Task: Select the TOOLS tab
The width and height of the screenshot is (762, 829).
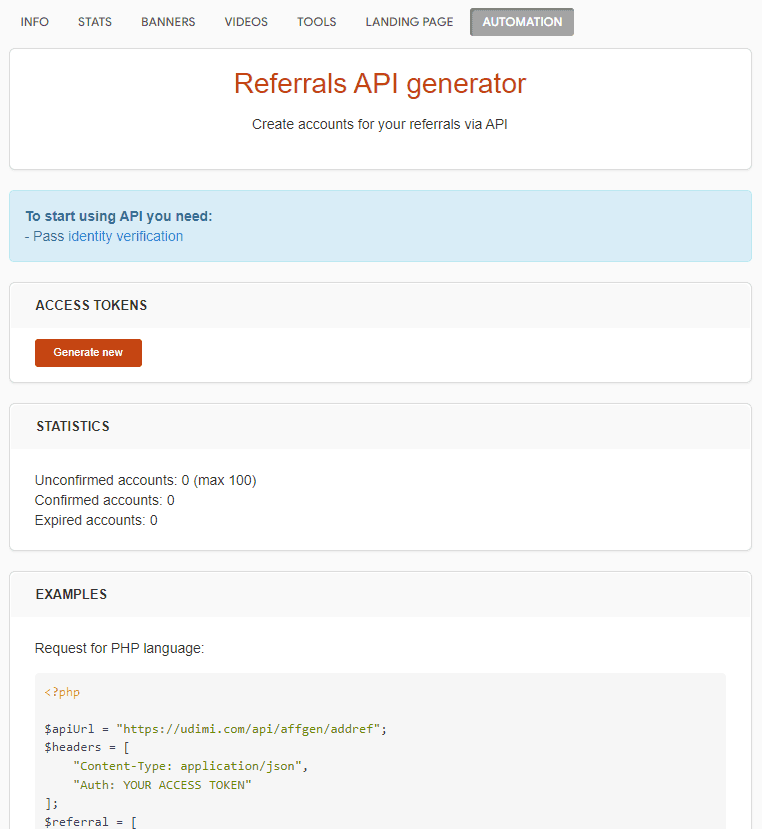Action: (316, 22)
